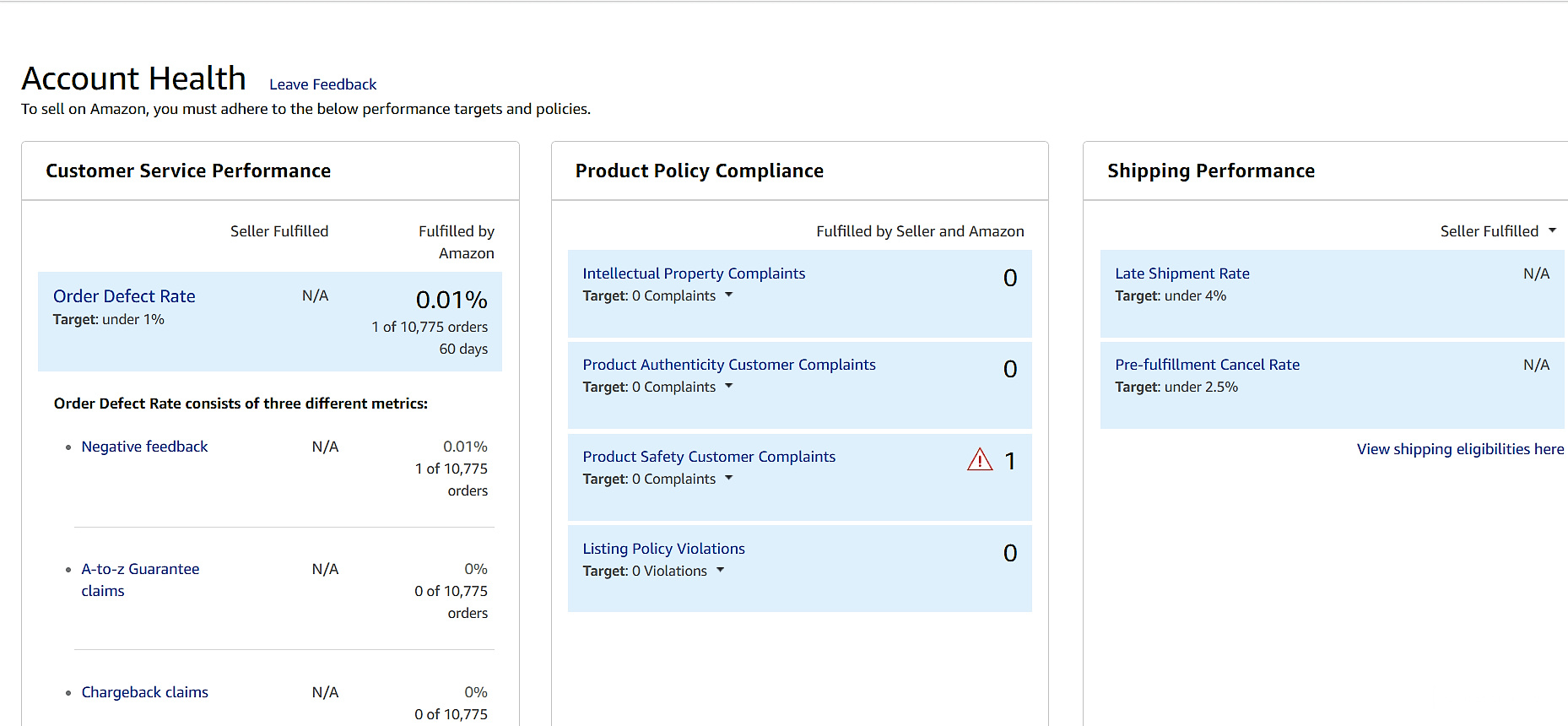Click the red warning triangle icon

click(x=979, y=460)
